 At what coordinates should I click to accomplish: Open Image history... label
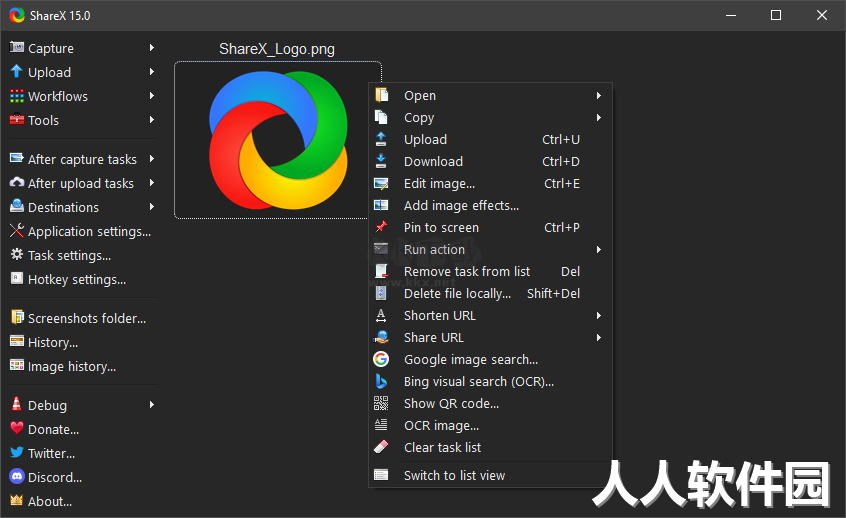point(72,366)
